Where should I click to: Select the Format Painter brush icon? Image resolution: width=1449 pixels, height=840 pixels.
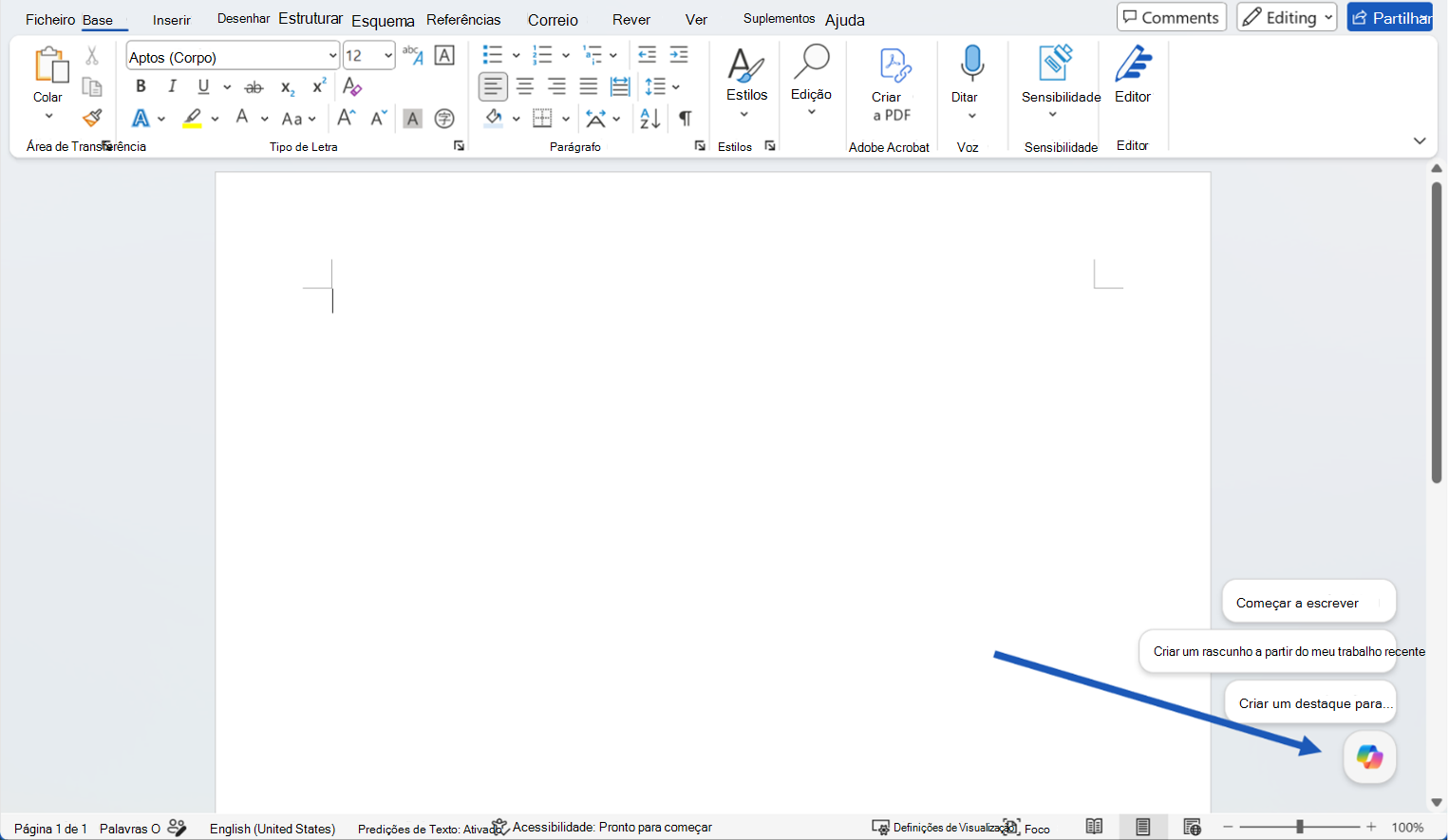pos(92,118)
